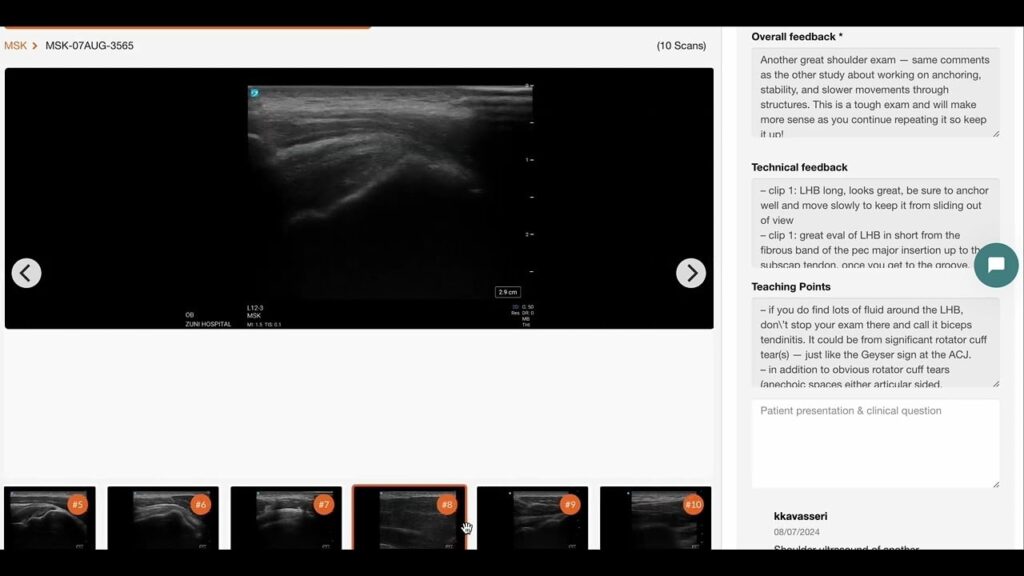Image resolution: width=1024 pixels, height=576 pixels.
Task: Grab the Overall feedback resize handle
Action: (x=996, y=134)
